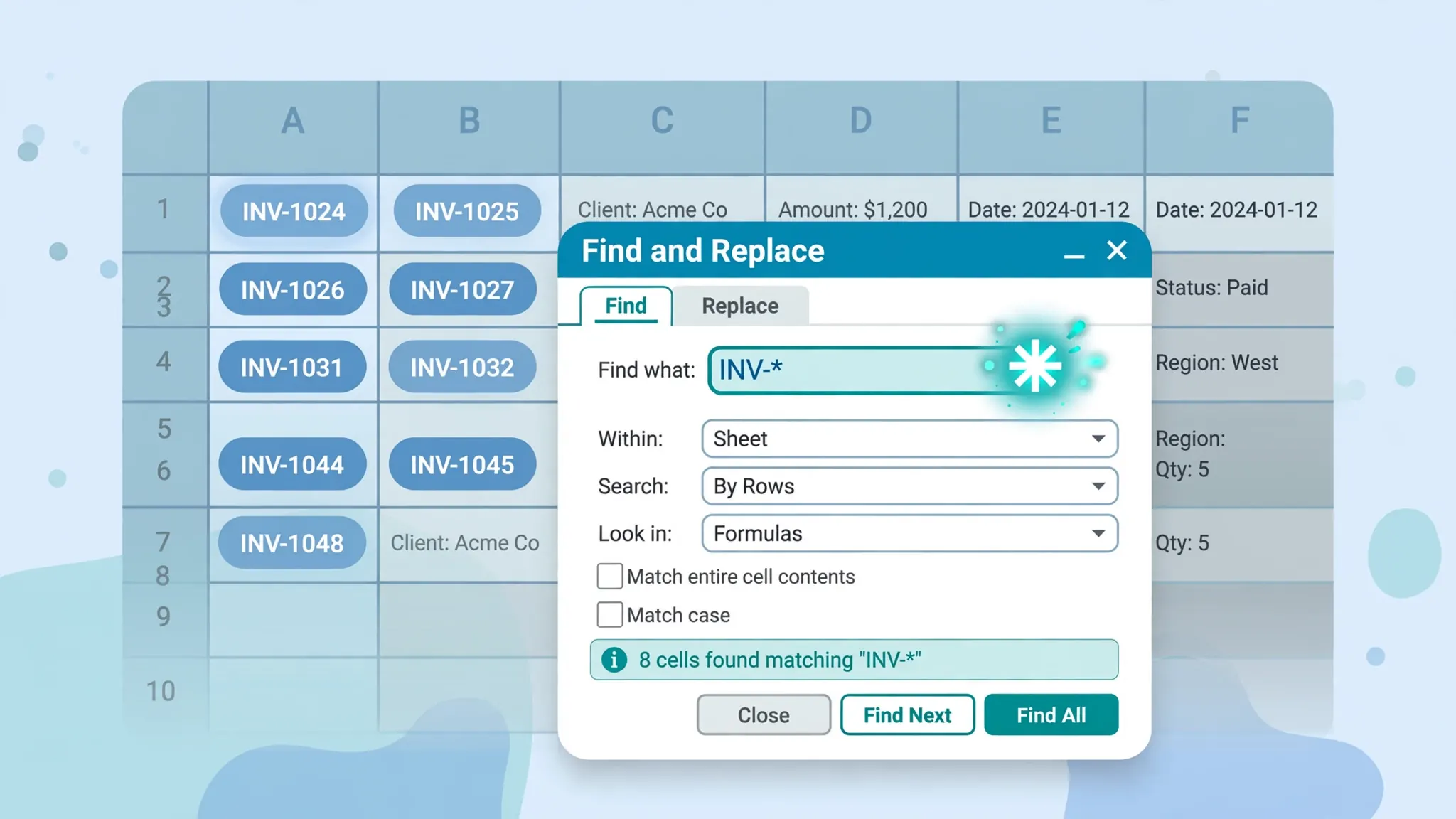
Task: Expand the Search dropdown showing By Rows
Action: tap(909, 486)
